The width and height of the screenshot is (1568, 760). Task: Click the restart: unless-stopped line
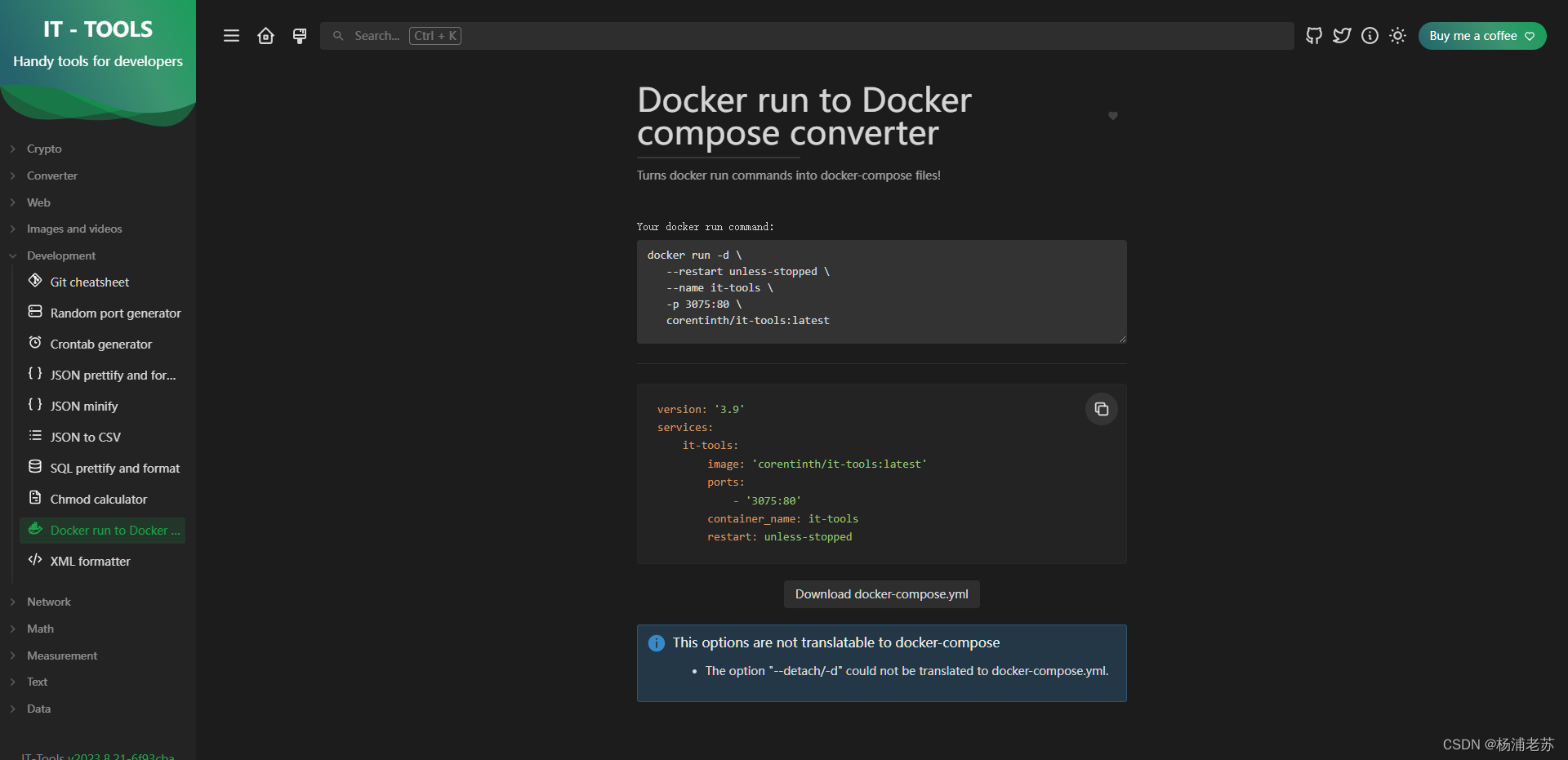click(780, 537)
